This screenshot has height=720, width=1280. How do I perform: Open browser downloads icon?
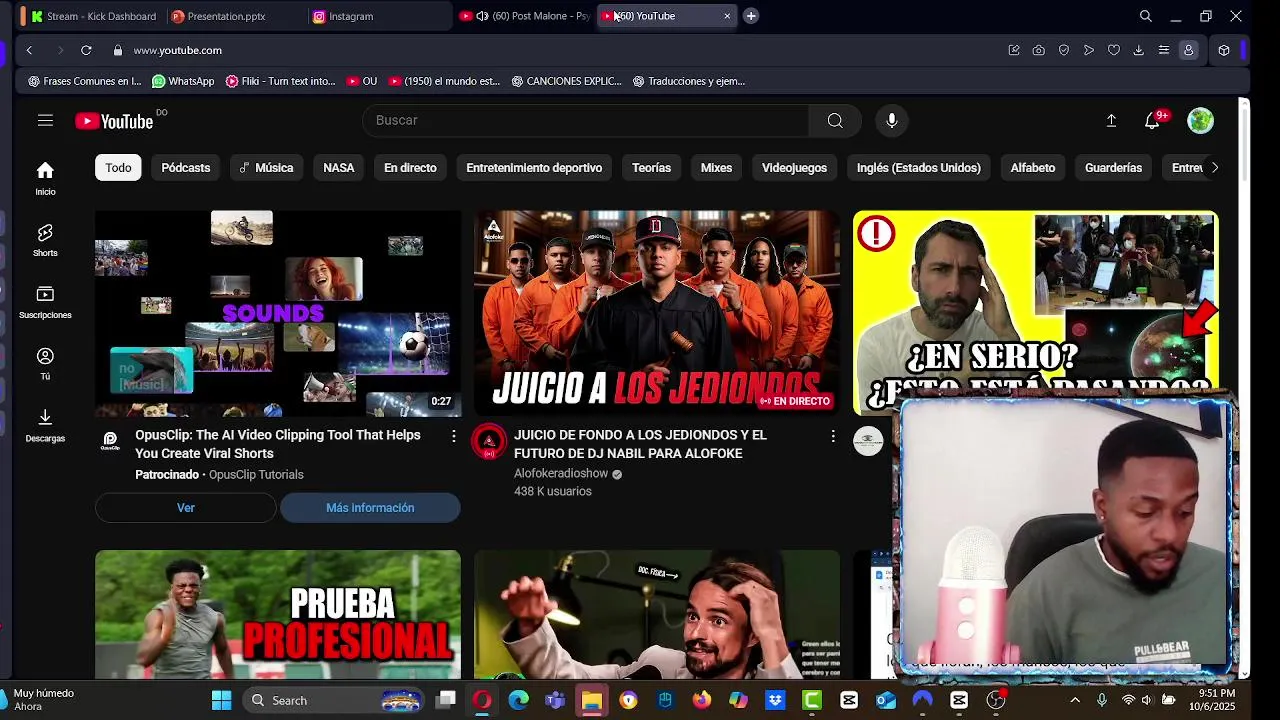tap(1138, 50)
